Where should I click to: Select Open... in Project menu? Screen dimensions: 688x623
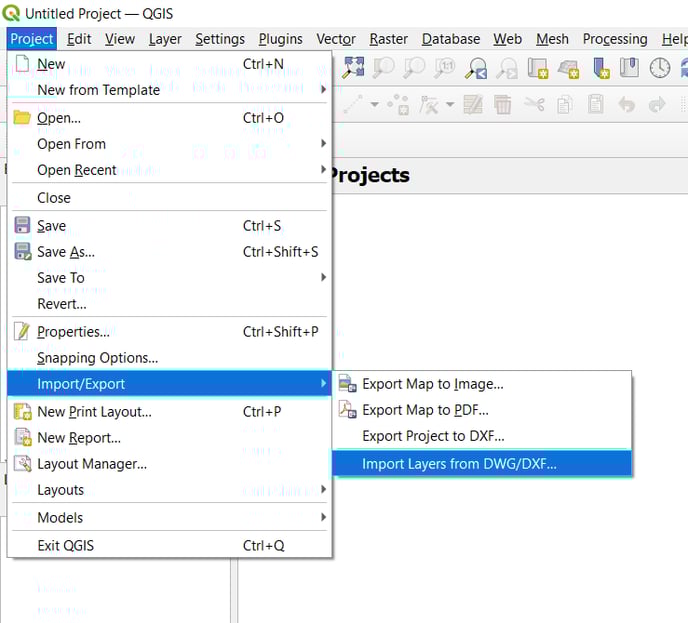tap(169, 118)
